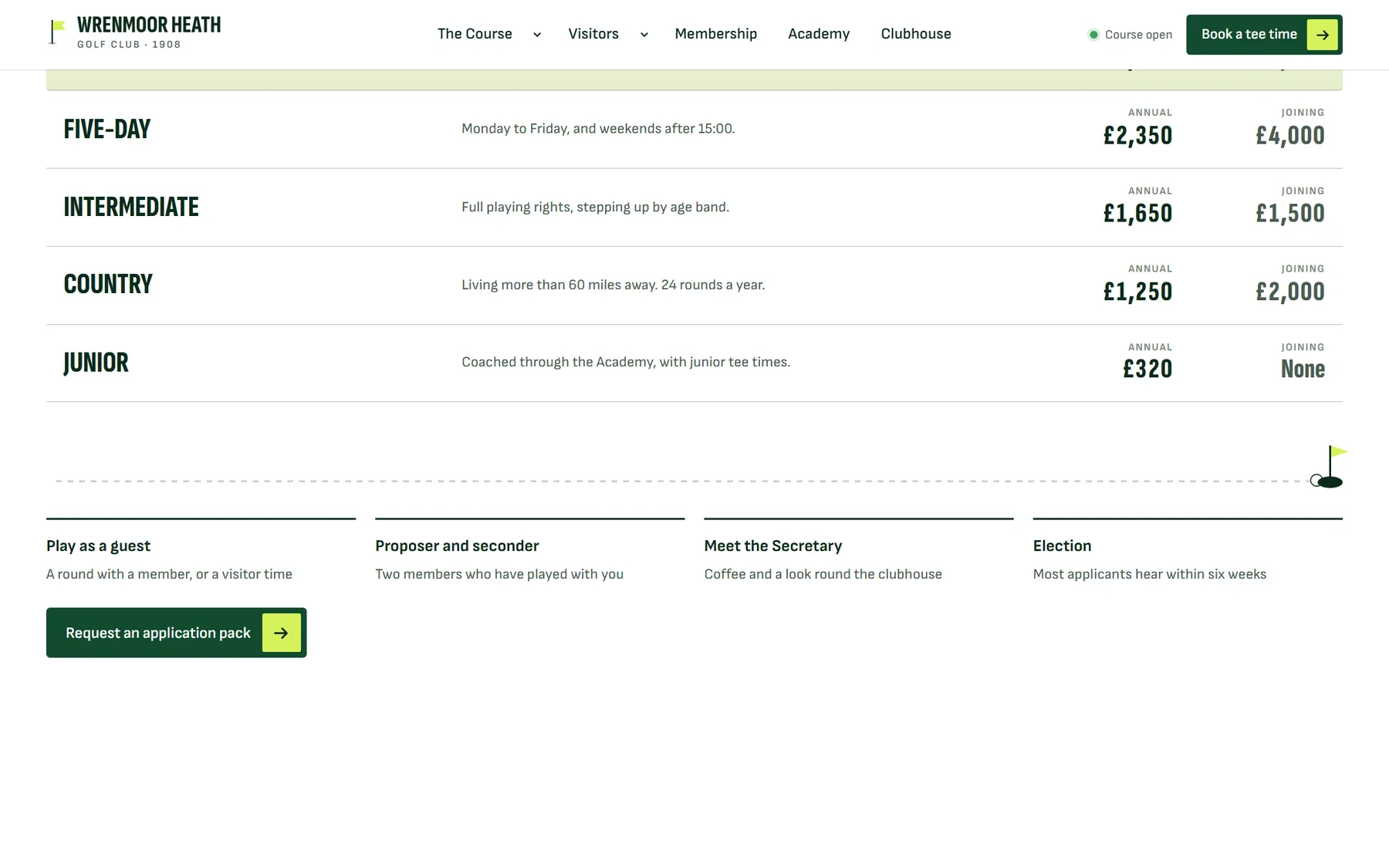Select the Intermediate membership title
The width and height of the screenshot is (1389, 868).
pyautogui.click(x=131, y=207)
